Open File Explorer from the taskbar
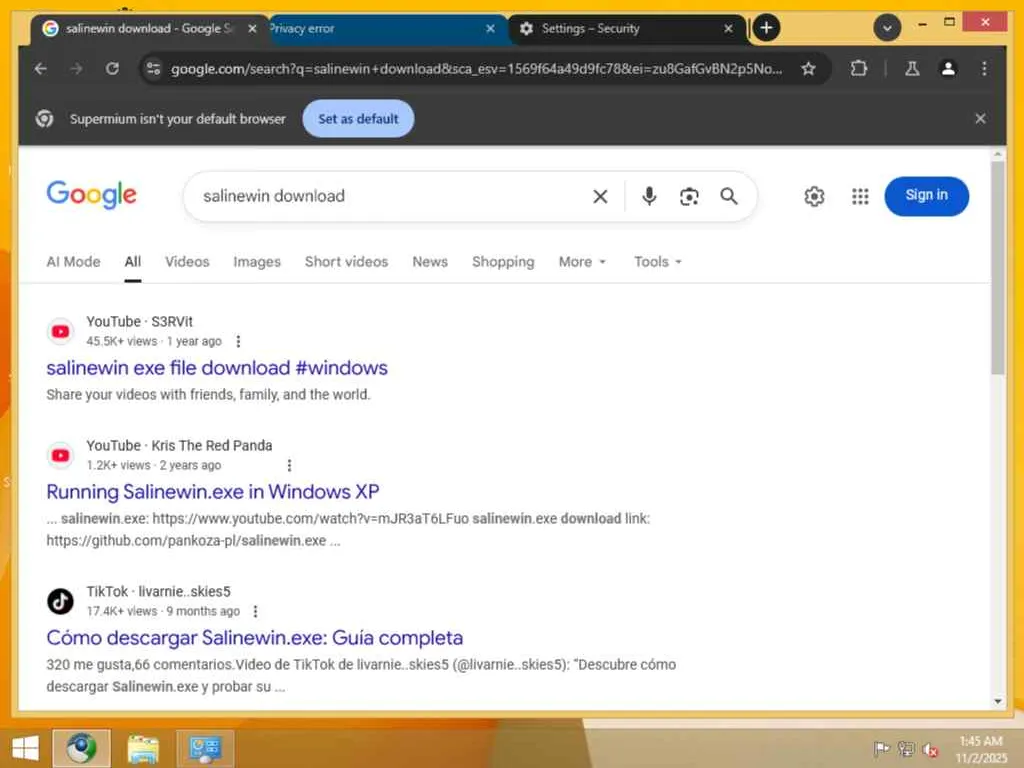1024x768 pixels. coord(143,748)
